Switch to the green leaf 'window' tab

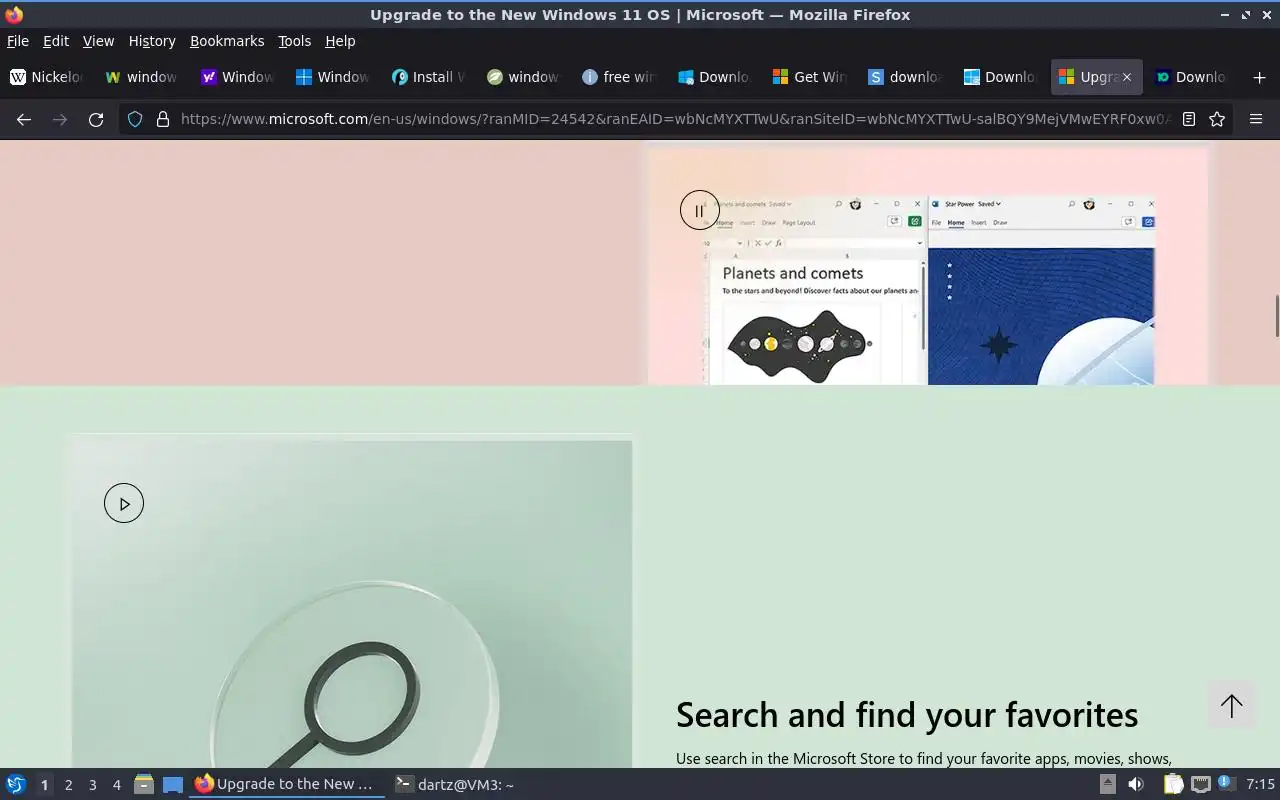524,77
